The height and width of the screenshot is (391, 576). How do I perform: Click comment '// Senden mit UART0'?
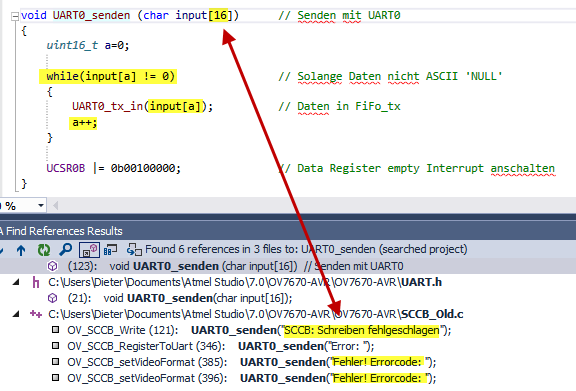point(339,15)
